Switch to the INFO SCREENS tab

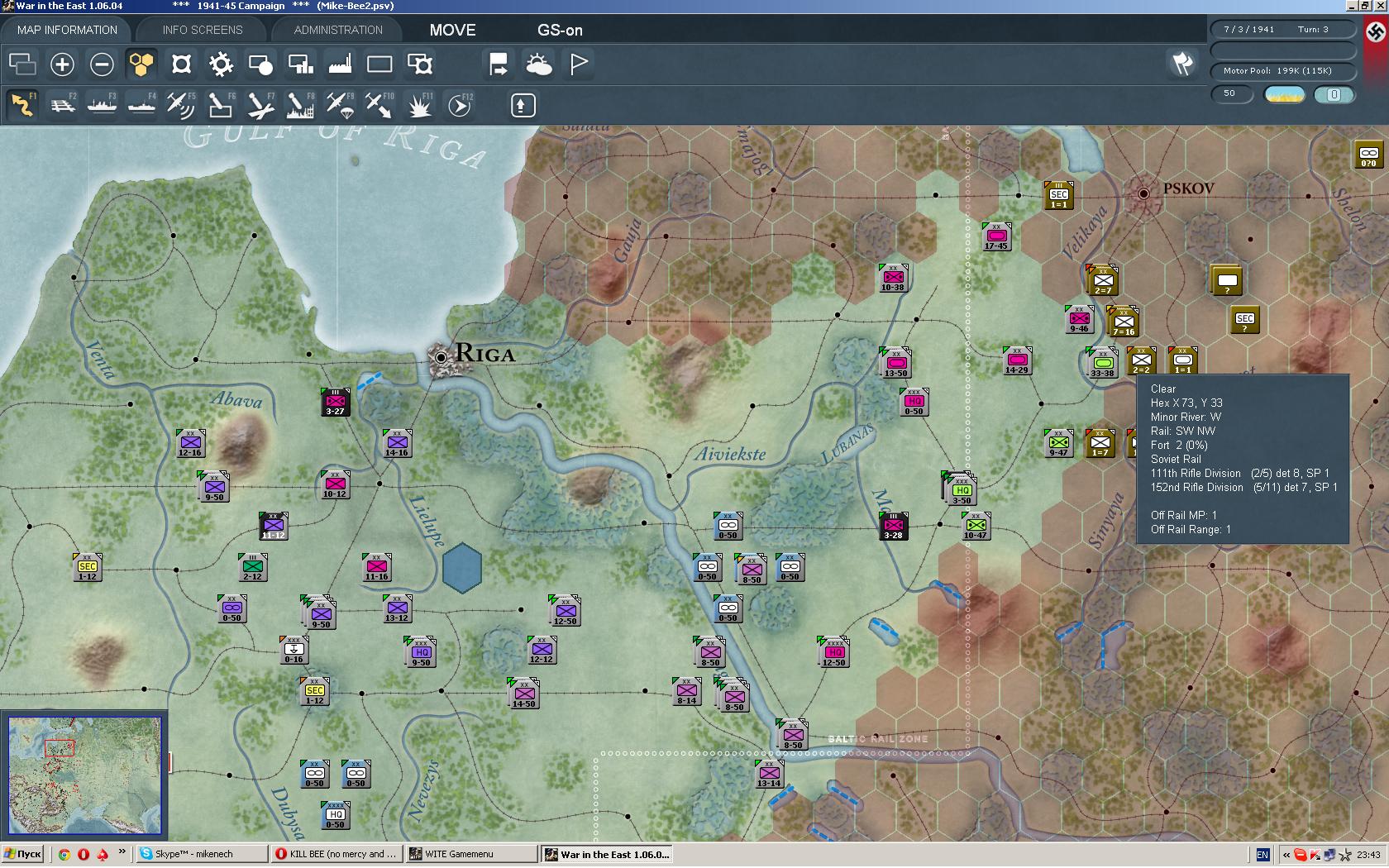coord(203,30)
